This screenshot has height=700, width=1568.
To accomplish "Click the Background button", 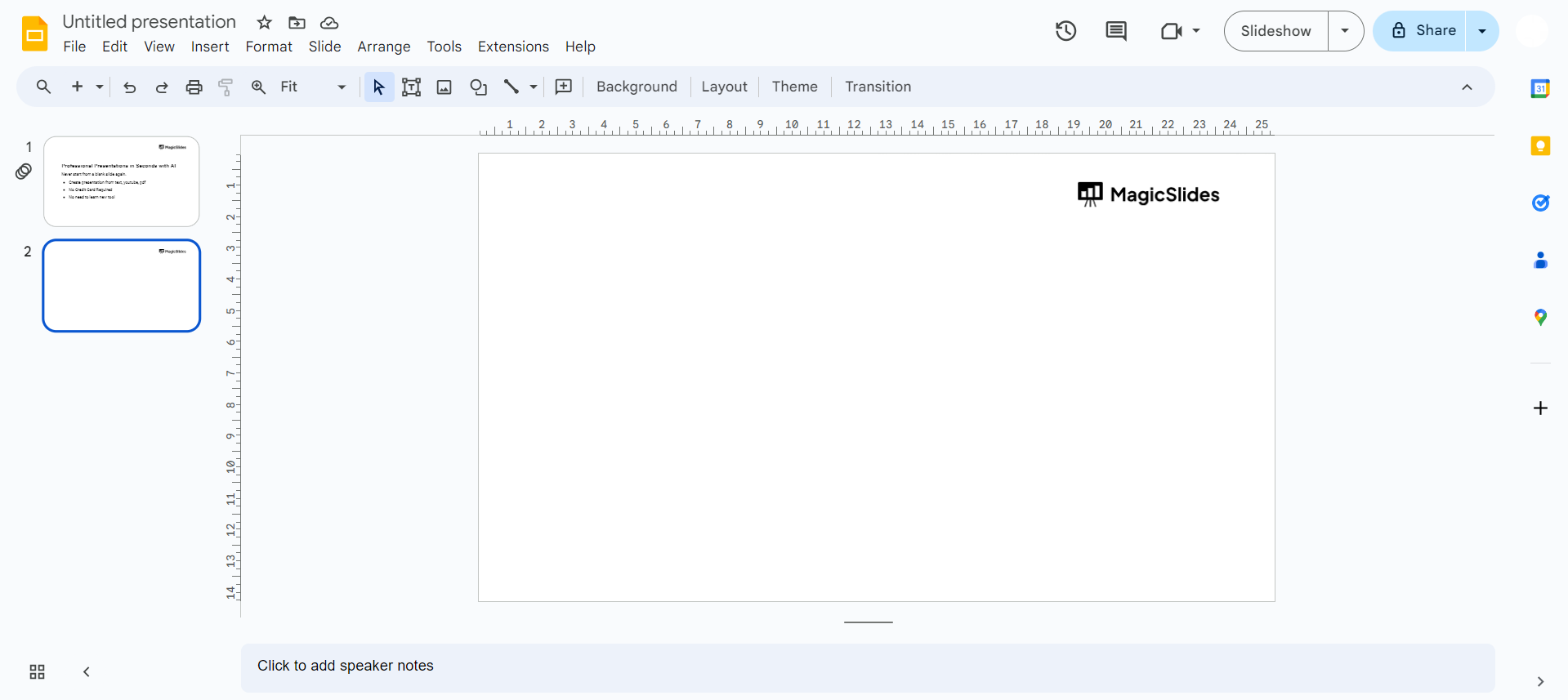I will coord(637,87).
